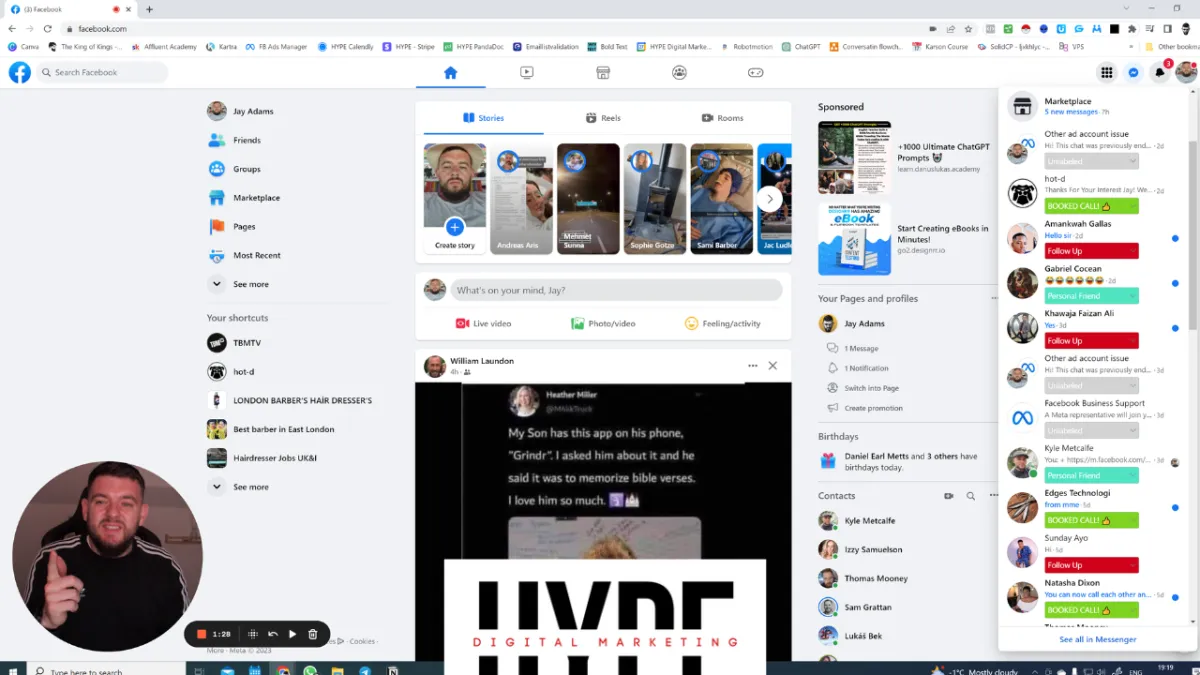
Task: Hide William Laundon's post with the X
Action: pos(772,366)
